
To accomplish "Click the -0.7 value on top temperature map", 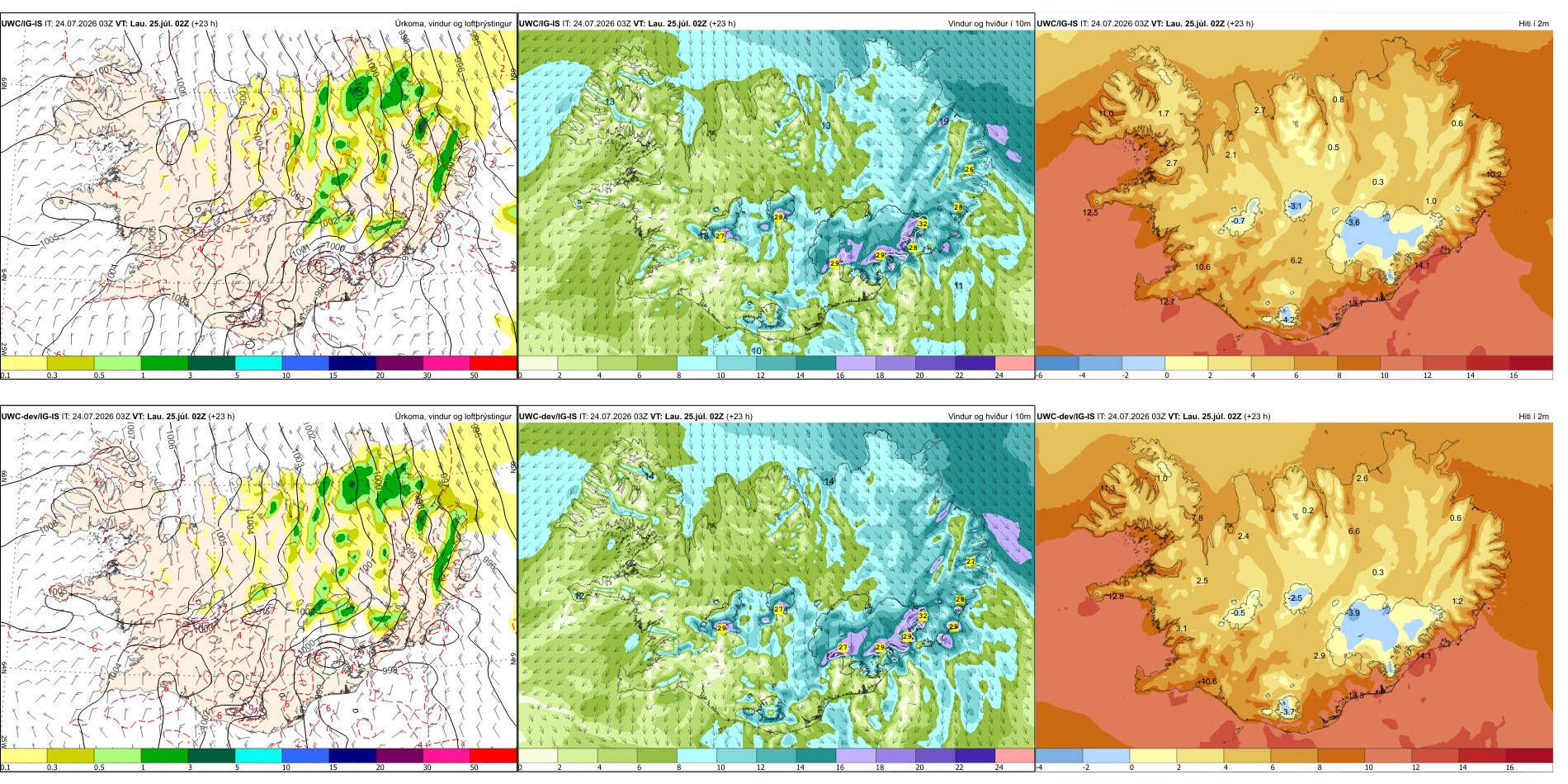I will (1237, 220).
